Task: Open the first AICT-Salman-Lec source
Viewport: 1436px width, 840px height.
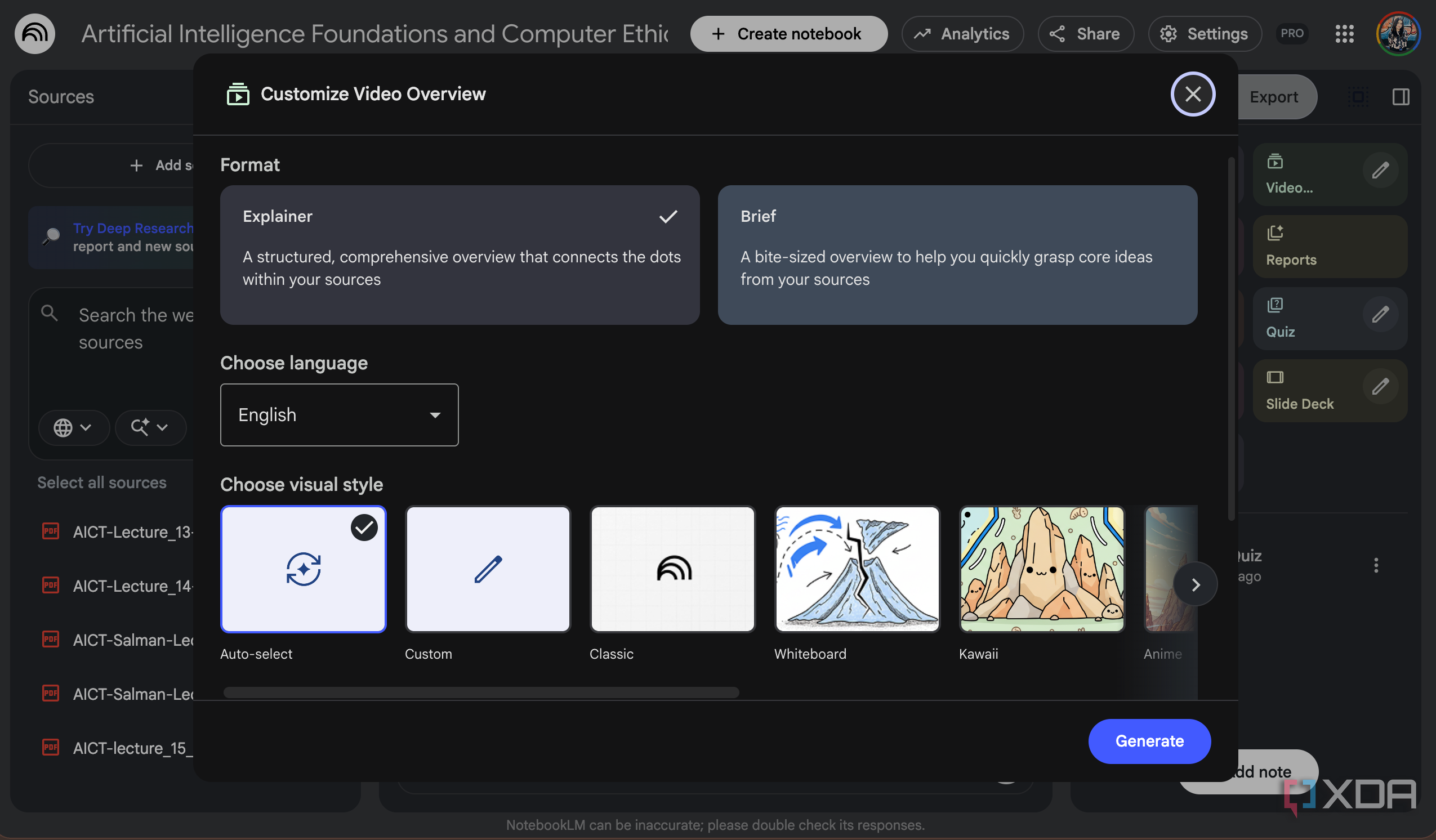Action: [x=133, y=640]
